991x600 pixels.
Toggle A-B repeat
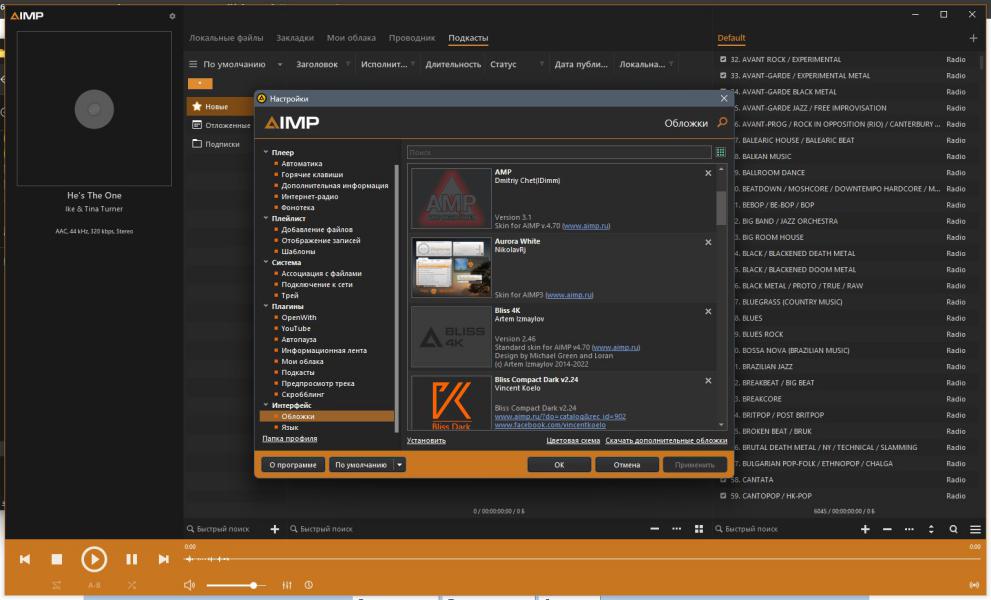pos(94,585)
